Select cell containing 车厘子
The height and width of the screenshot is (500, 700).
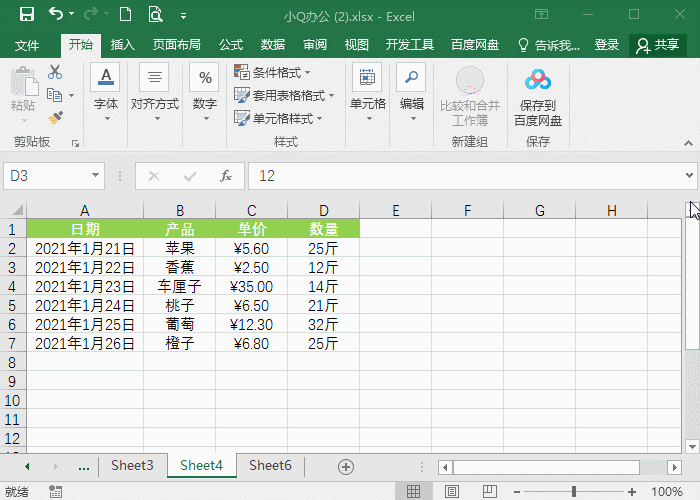tap(179, 286)
